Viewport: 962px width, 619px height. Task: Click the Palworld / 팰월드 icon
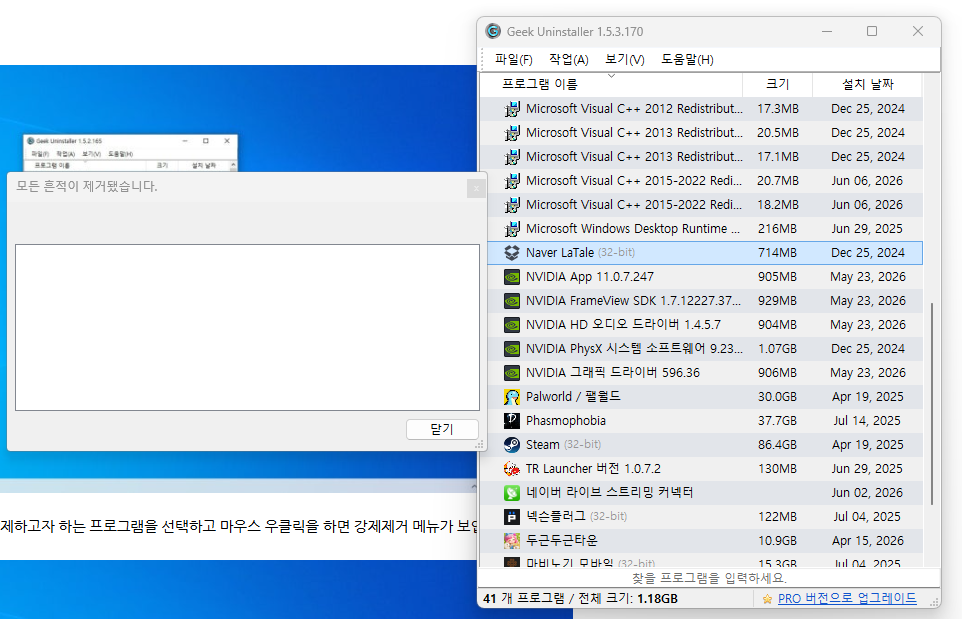tap(512, 397)
